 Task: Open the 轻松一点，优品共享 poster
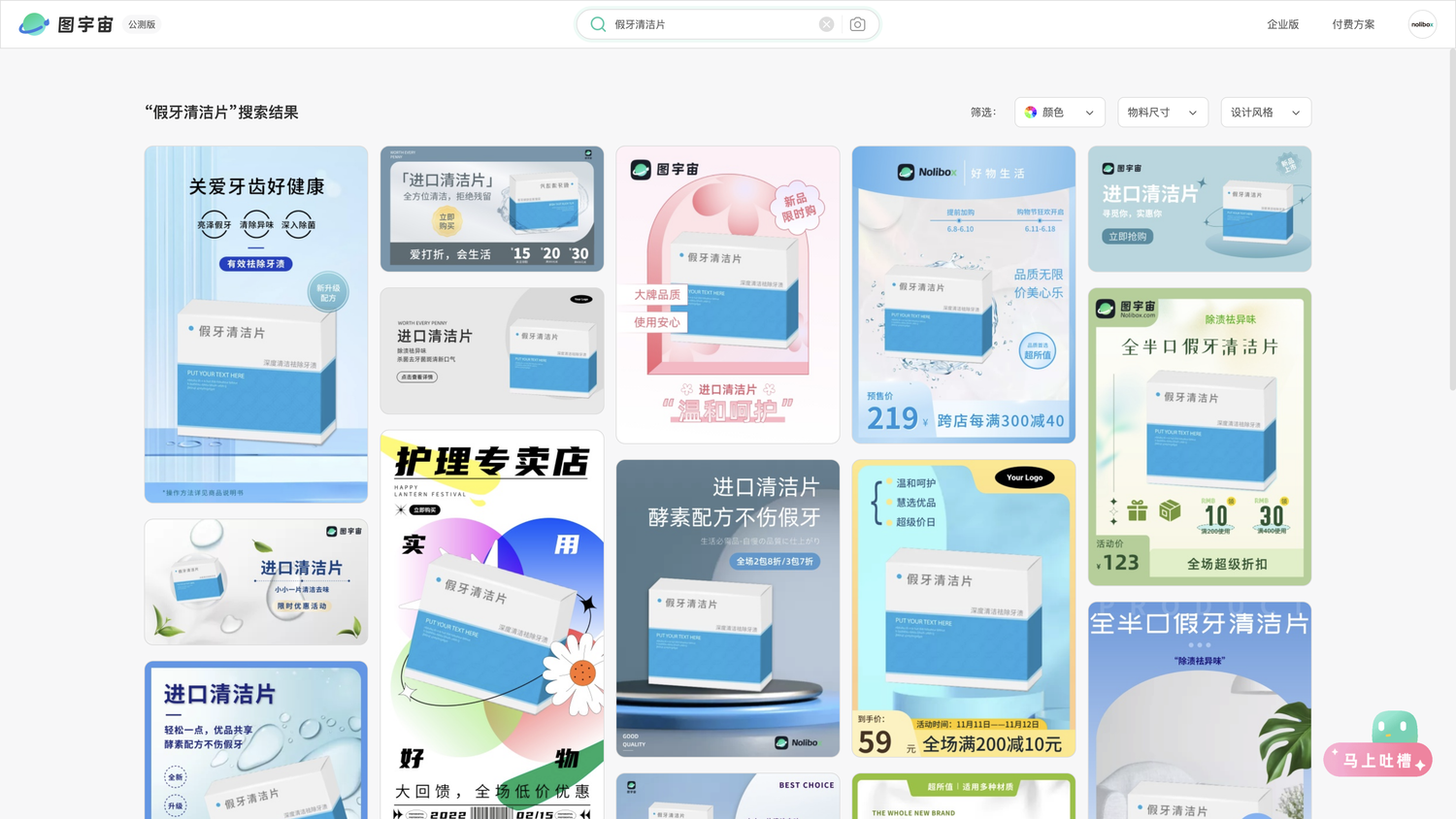click(256, 740)
